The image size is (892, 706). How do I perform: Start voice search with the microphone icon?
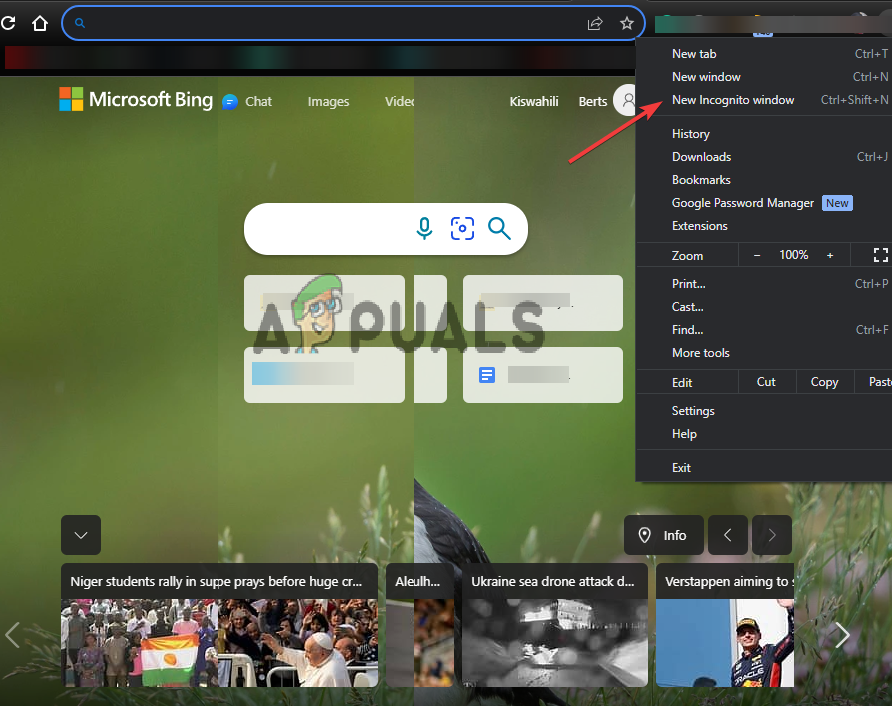click(x=424, y=228)
